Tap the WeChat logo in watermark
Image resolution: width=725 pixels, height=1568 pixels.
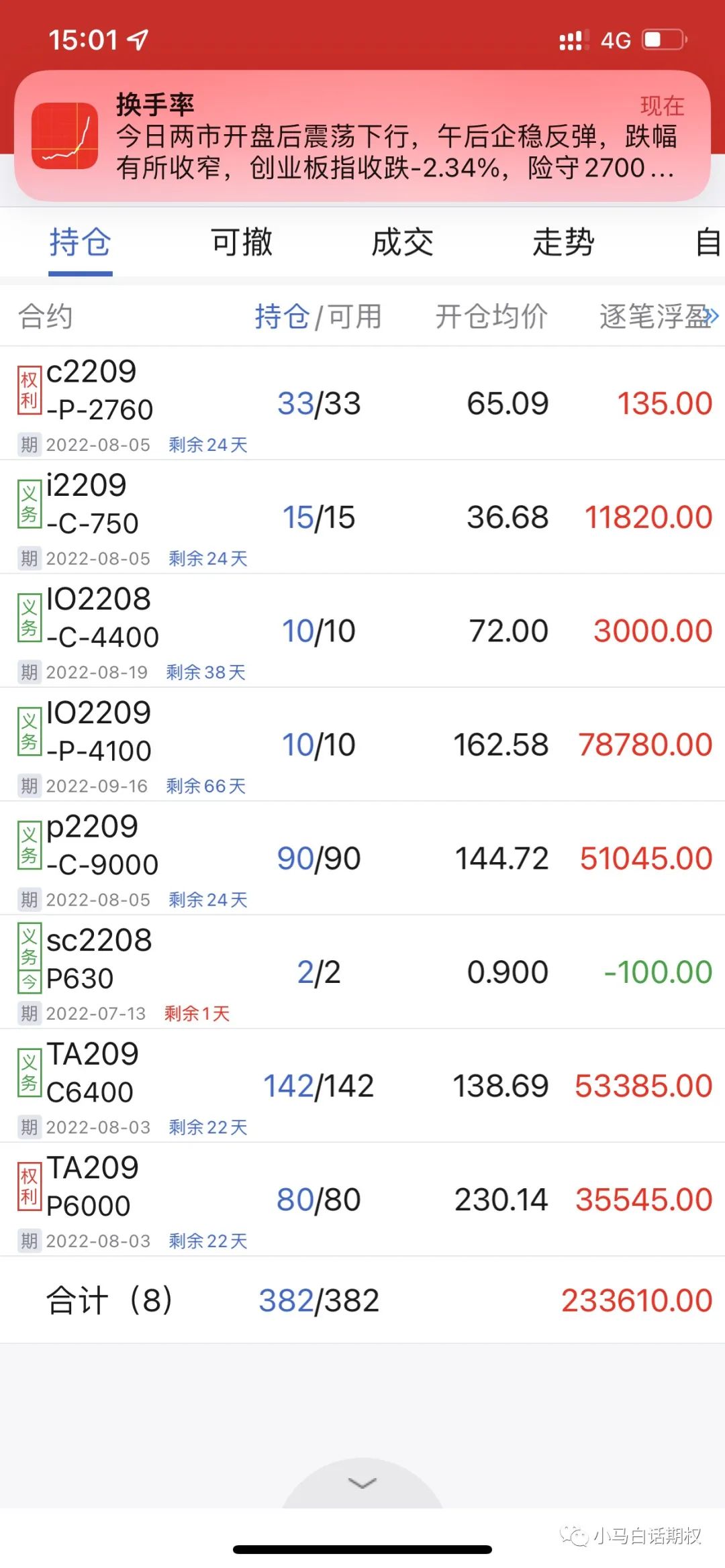[574, 1535]
